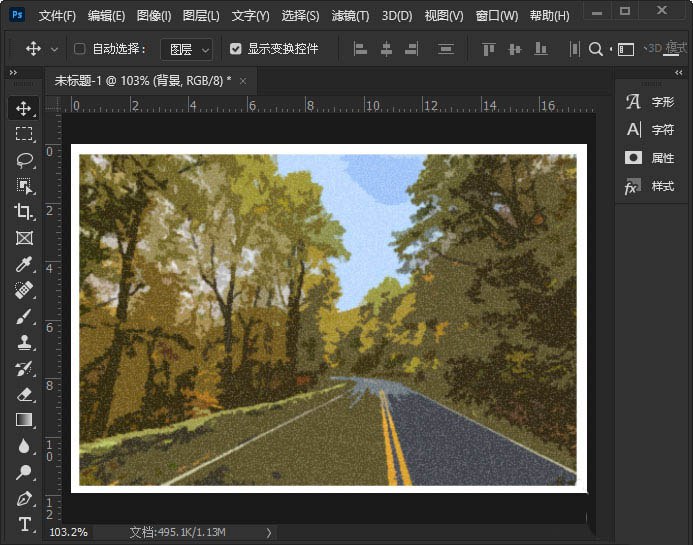
Task: Click the Photoshop Ps logo
Action: (17, 15)
